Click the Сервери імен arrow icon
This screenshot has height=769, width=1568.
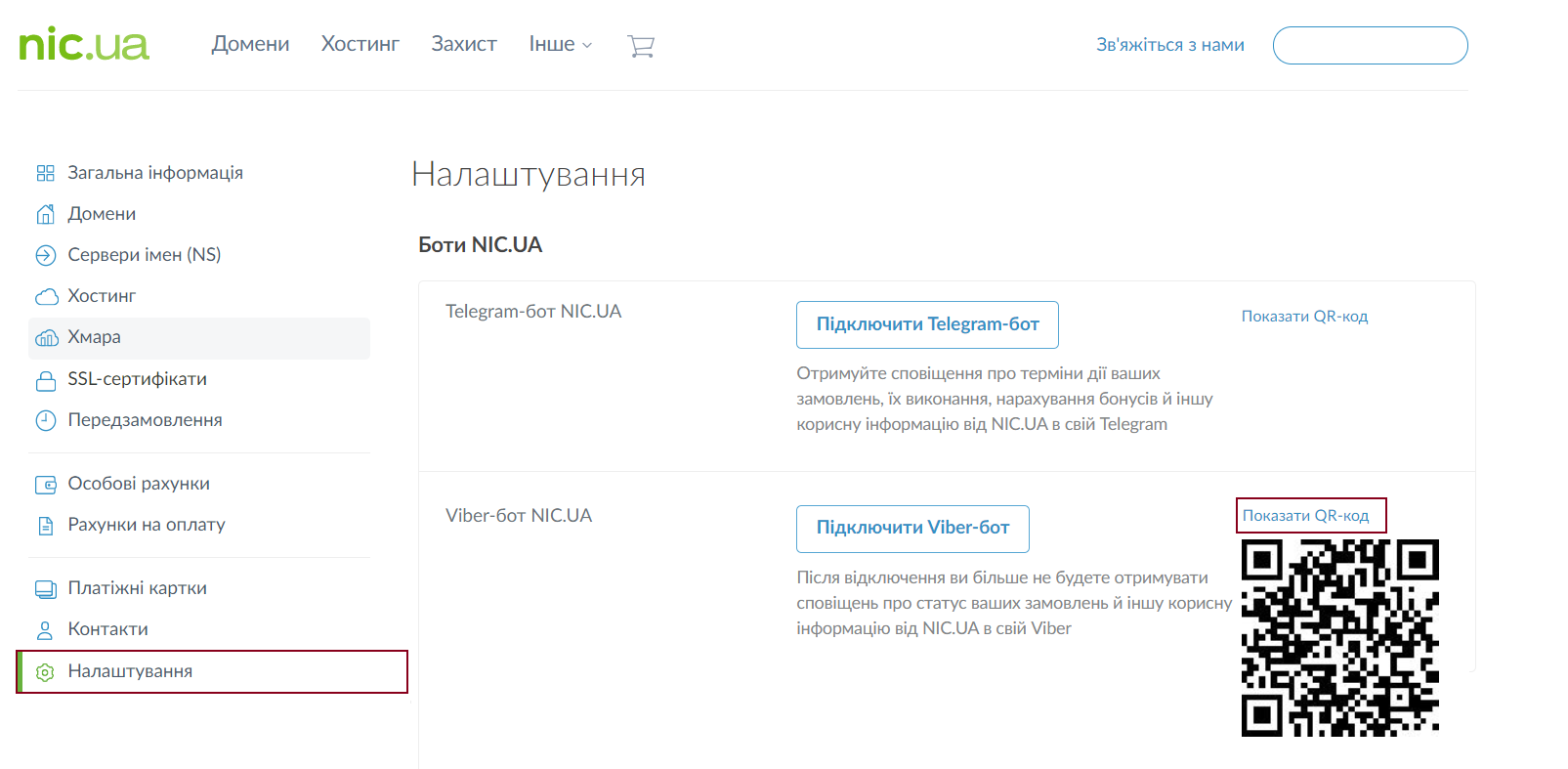point(45,255)
